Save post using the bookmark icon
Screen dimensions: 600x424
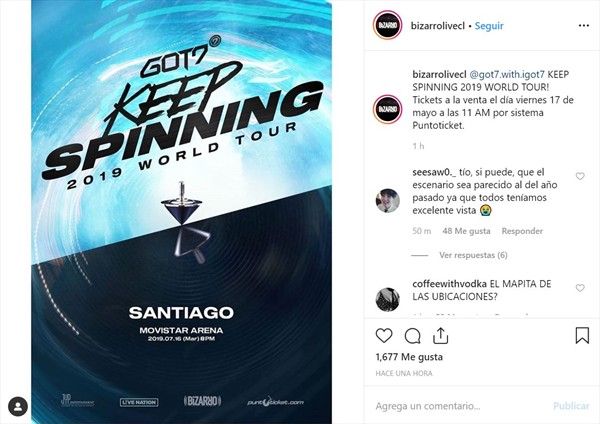[x=582, y=335]
